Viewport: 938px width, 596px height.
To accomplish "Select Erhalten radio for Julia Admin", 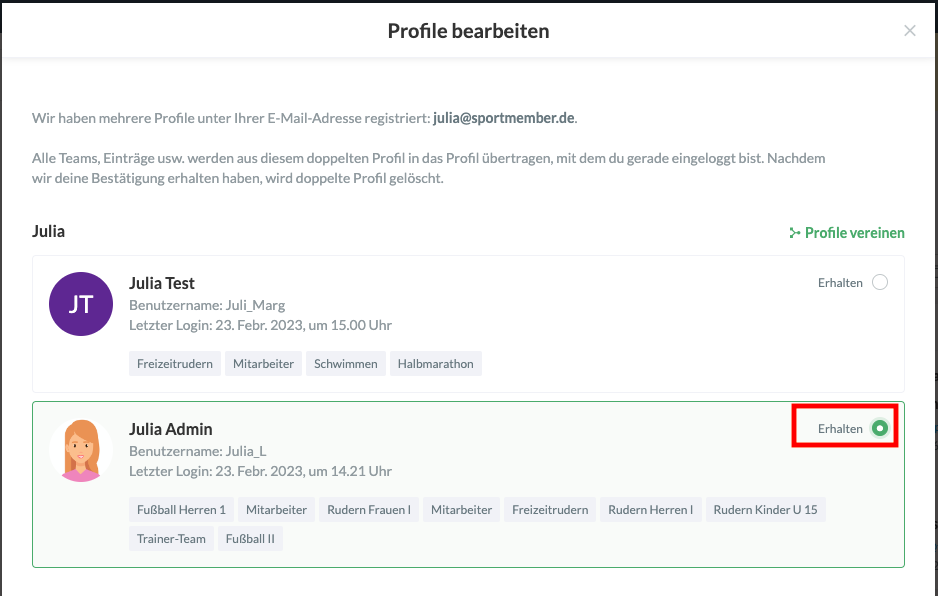I will tap(880, 429).
